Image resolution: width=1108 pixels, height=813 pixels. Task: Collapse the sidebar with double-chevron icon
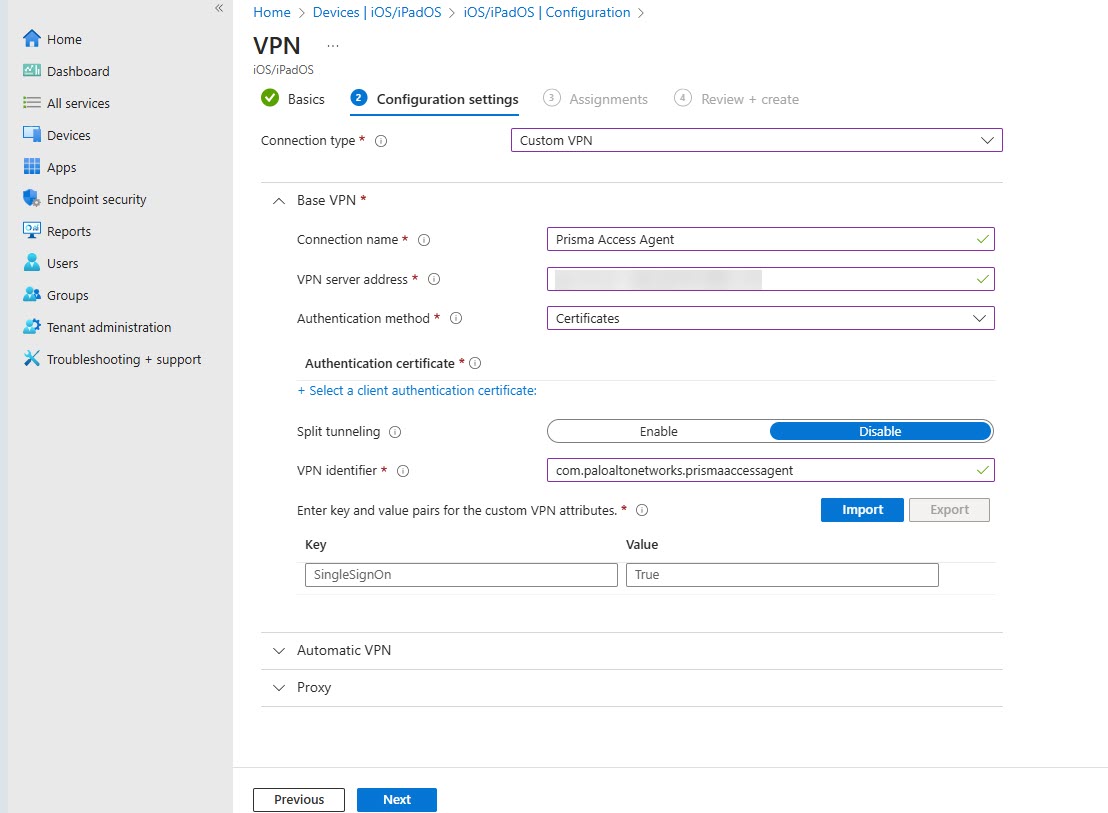[219, 8]
